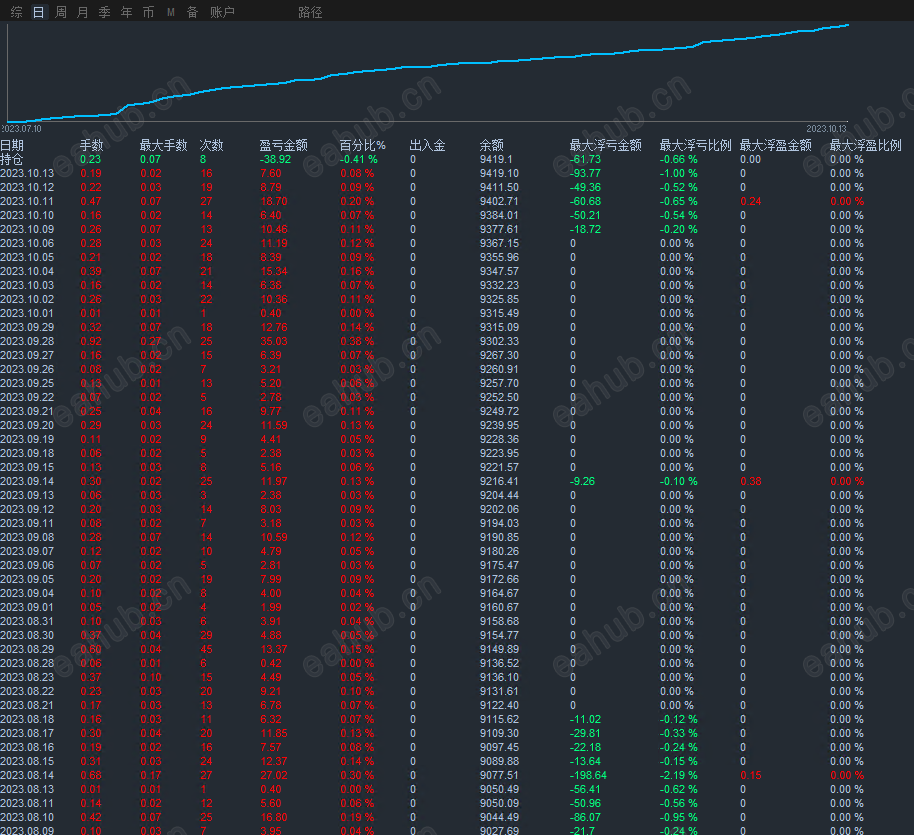Image resolution: width=914 pixels, height=835 pixels.
Task: Select the 周 weekly tab
Action: point(61,12)
